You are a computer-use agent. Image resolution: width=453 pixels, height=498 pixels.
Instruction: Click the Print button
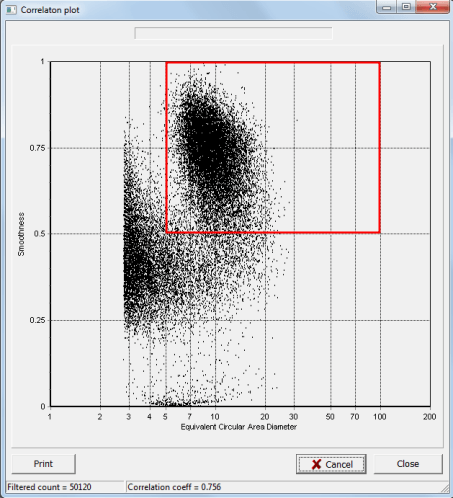(44, 464)
